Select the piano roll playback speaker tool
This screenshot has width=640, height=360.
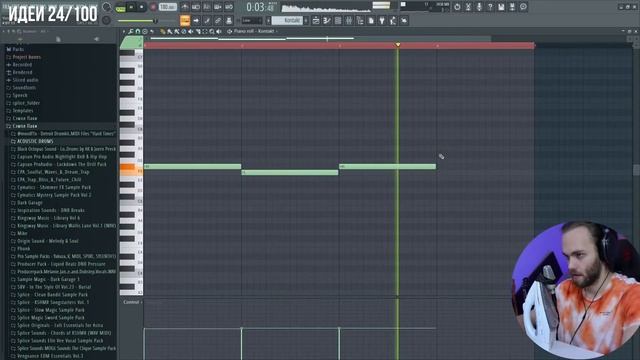(x=219, y=31)
